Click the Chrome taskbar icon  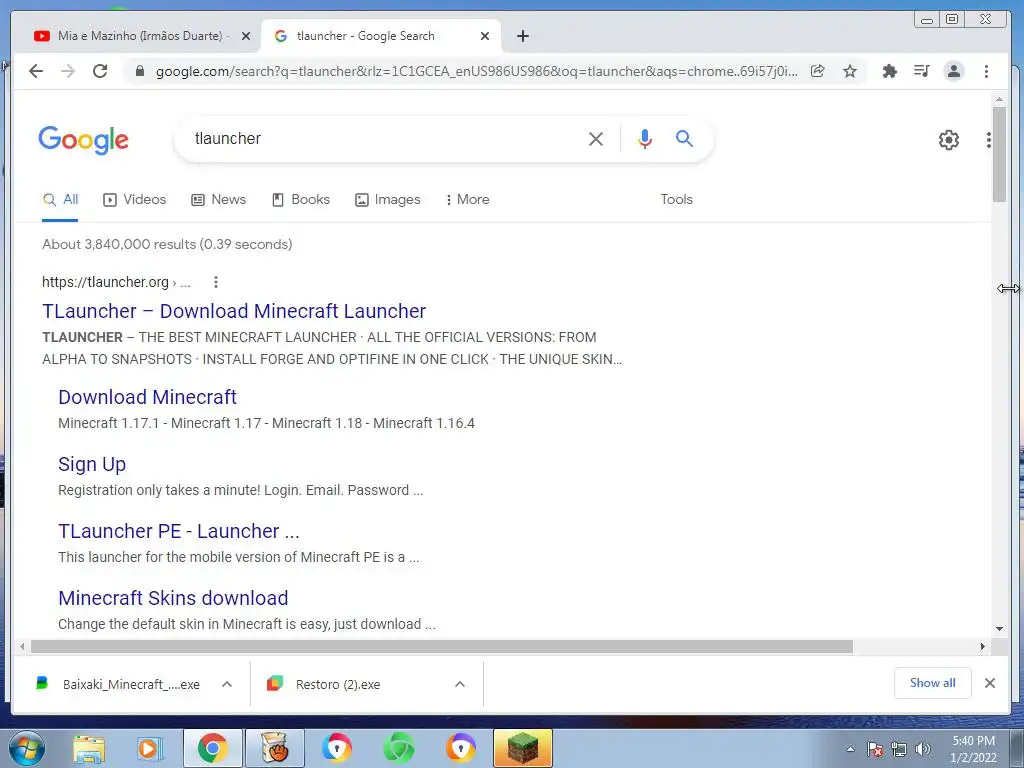tap(212, 748)
